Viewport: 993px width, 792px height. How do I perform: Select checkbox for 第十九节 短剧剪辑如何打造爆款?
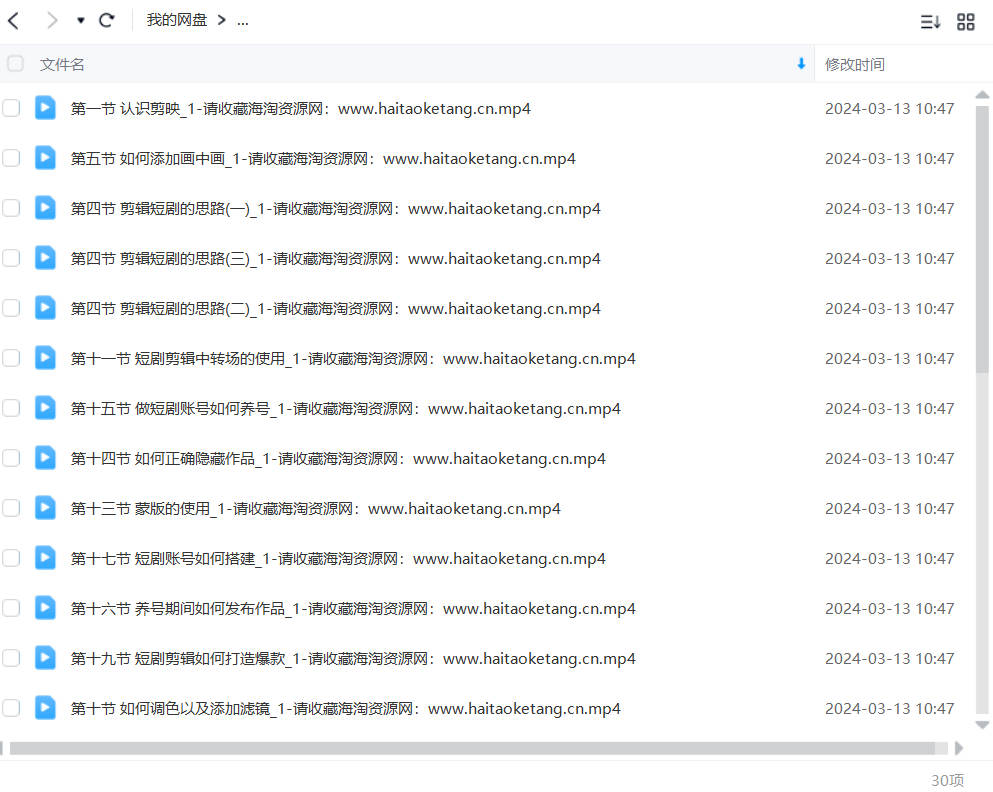(x=11, y=658)
